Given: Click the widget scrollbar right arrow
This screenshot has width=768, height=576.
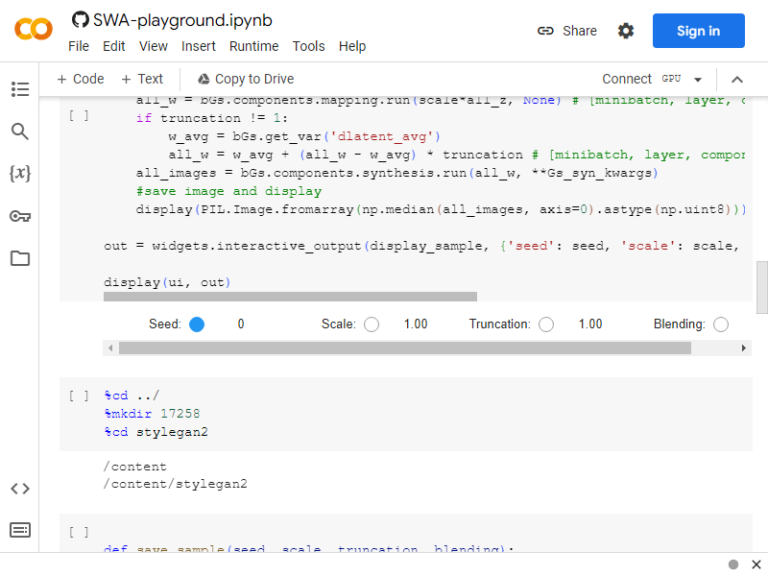Looking at the screenshot, I should pos(744,348).
